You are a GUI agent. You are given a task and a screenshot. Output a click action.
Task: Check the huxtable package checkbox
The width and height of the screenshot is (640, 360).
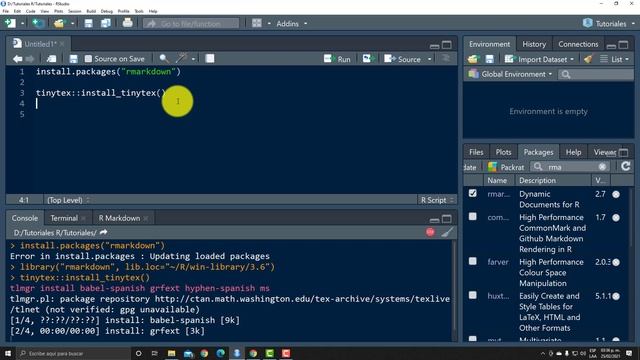[x=473, y=295]
